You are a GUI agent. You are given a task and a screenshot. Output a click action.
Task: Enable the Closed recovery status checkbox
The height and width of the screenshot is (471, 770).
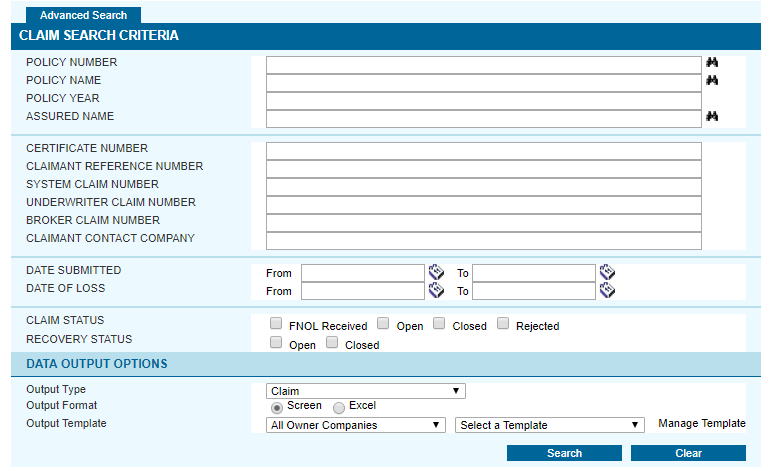point(332,343)
